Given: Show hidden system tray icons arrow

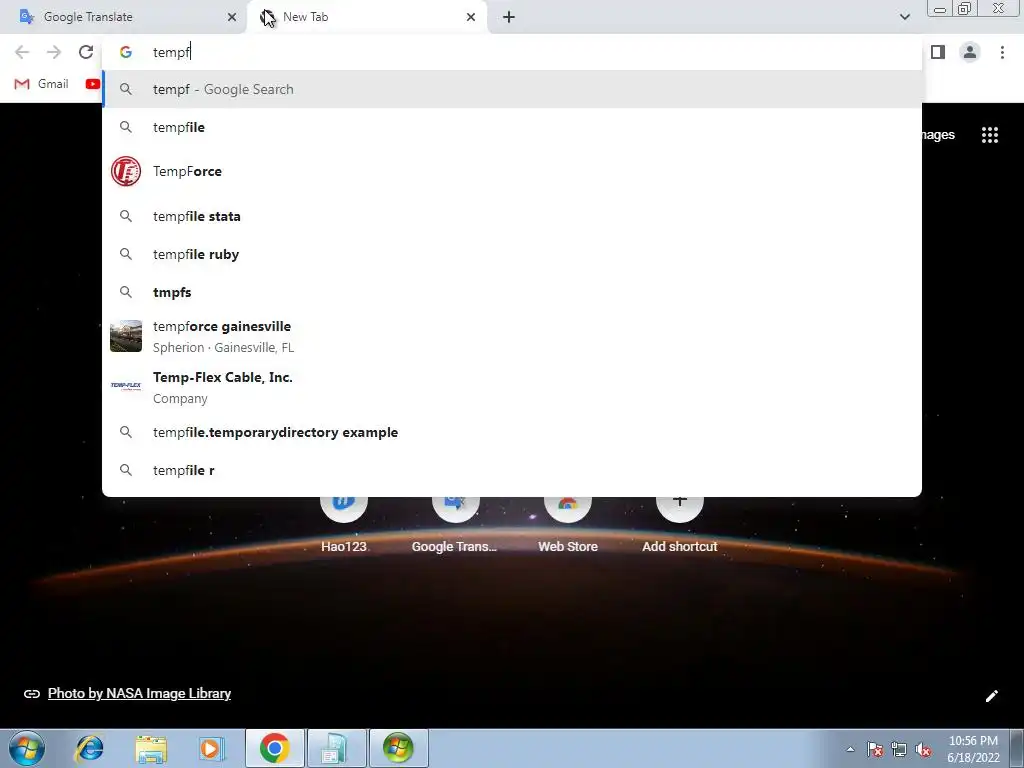Looking at the screenshot, I should (x=850, y=749).
